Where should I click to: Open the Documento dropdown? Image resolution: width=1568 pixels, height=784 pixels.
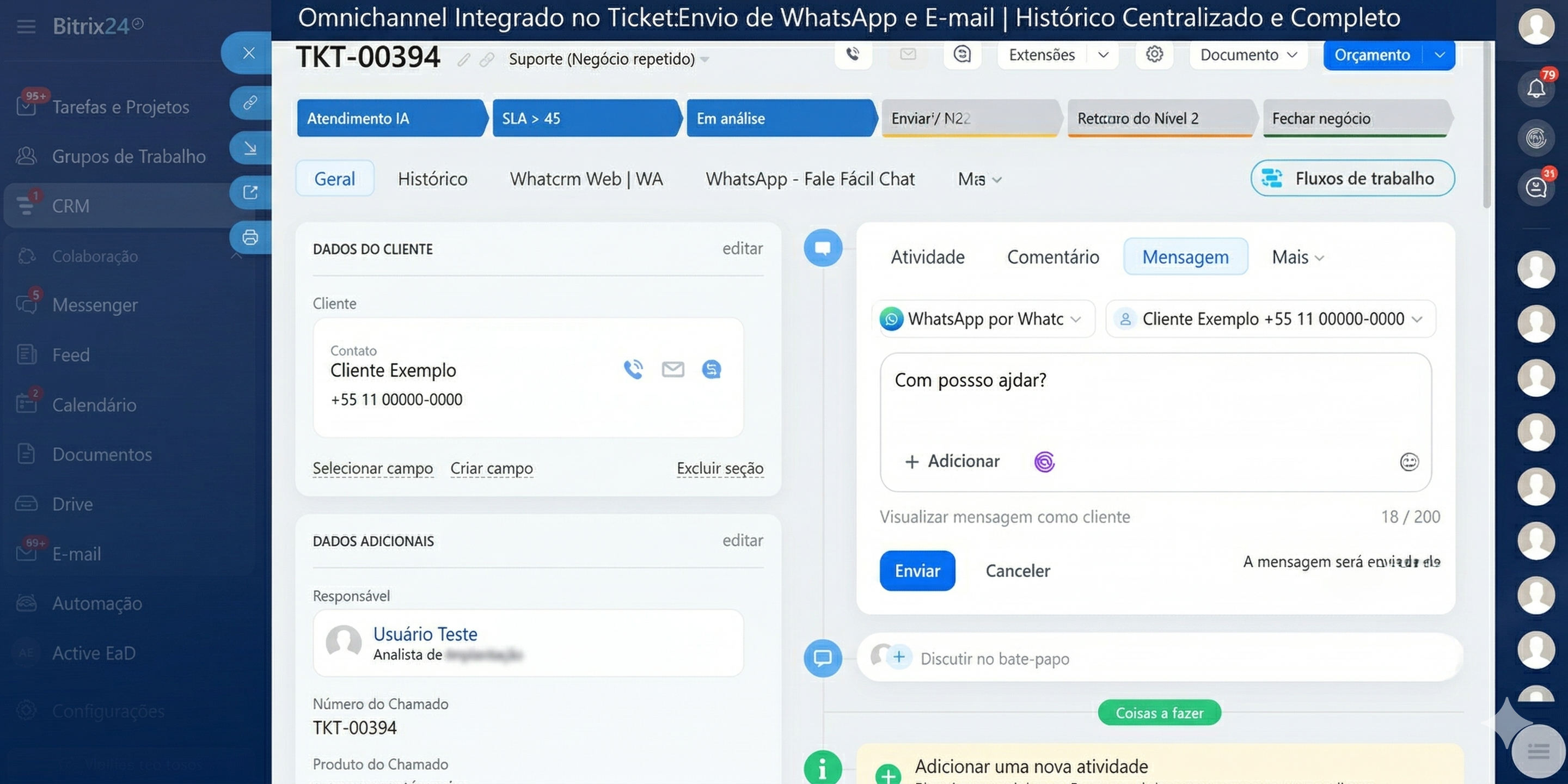coord(1248,55)
